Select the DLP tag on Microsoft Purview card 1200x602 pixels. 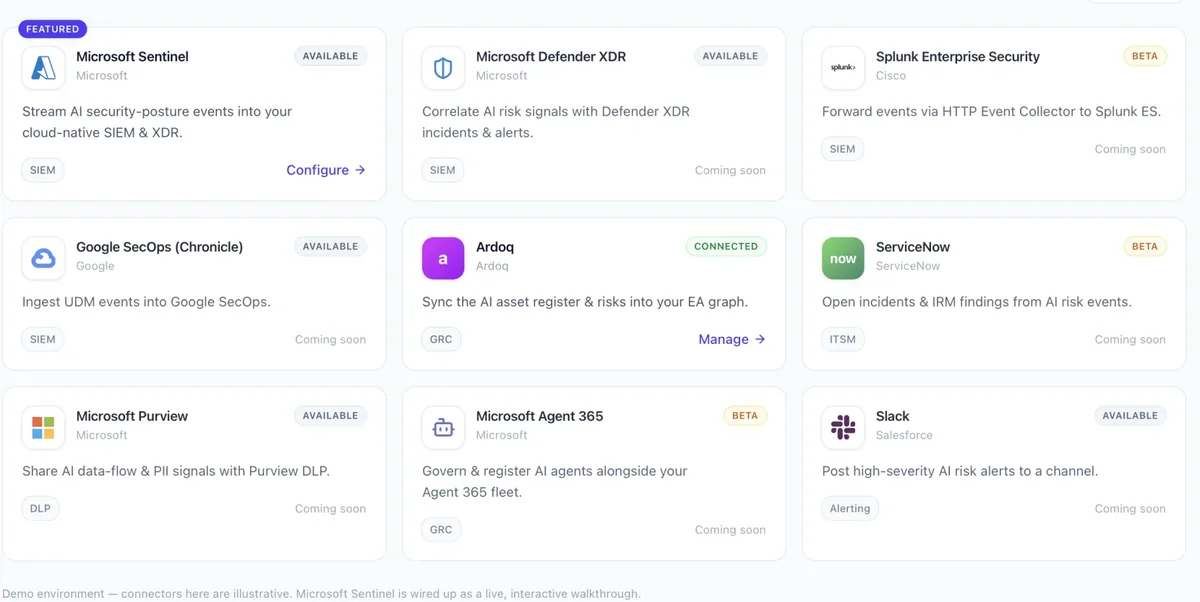[40, 508]
